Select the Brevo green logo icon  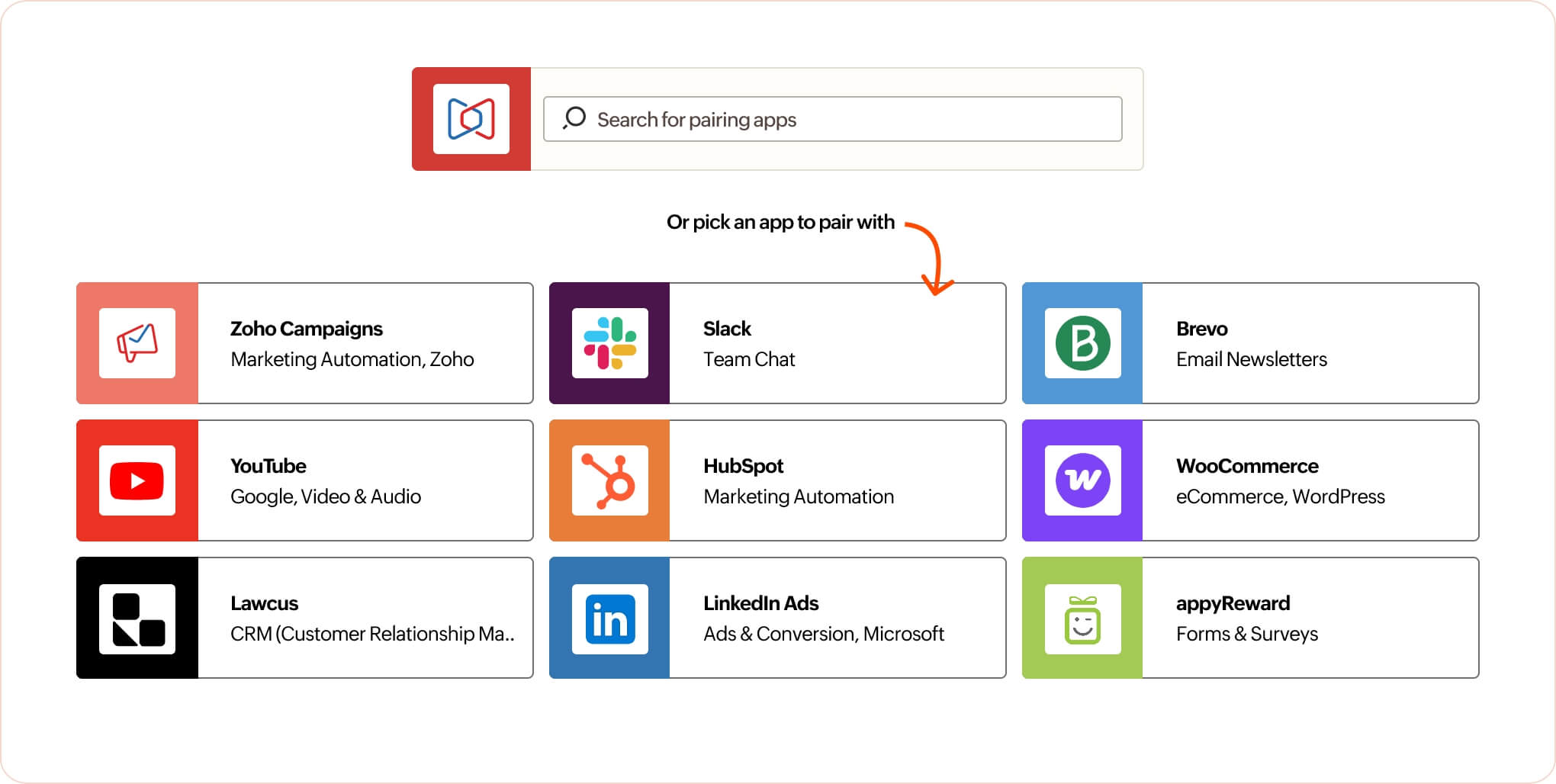1082,343
